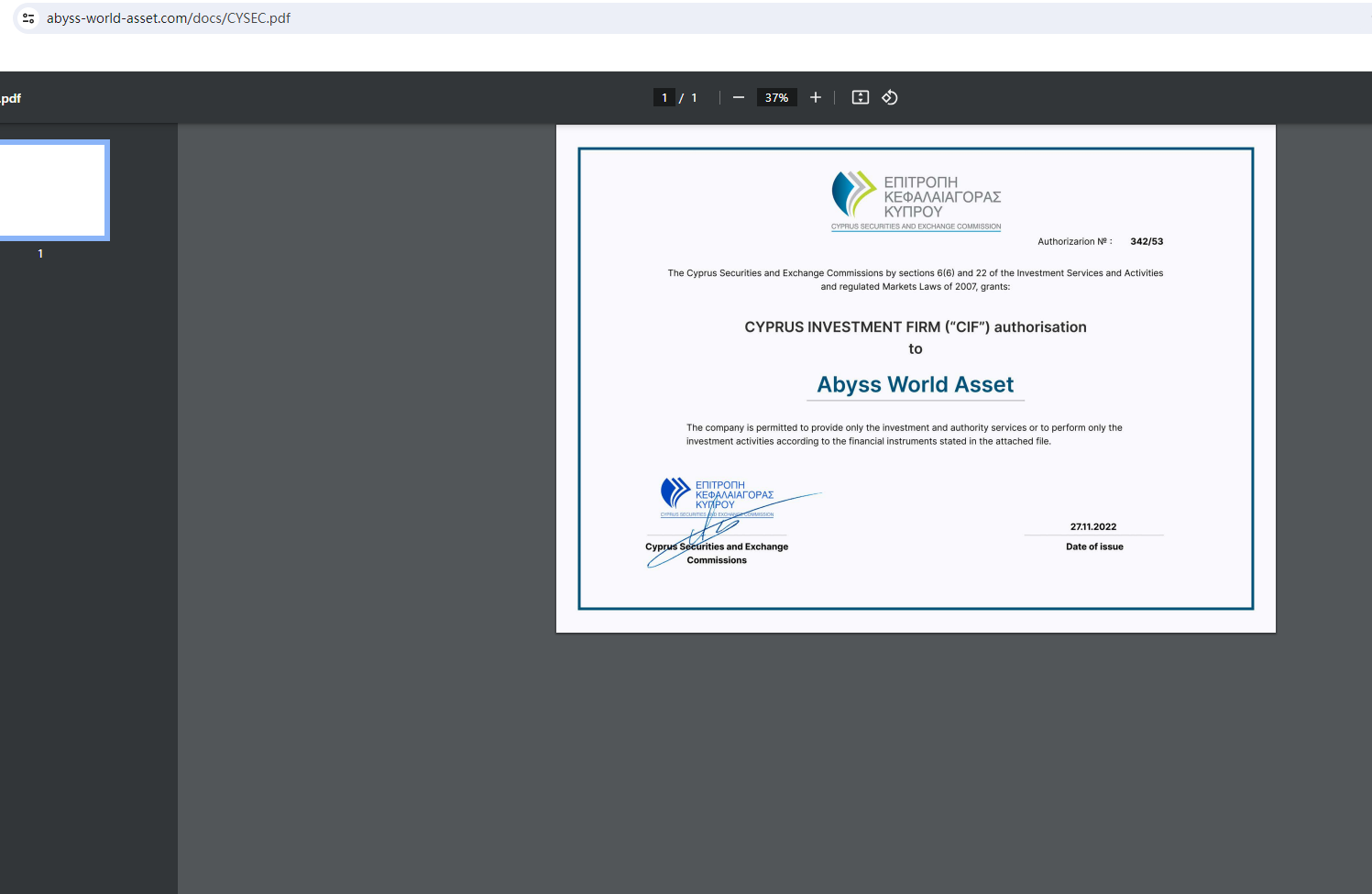Select page 1 thumbnail in sidebar
Image resolution: width=1372 pixels, height=894 pixels.
tap(52, 190)
